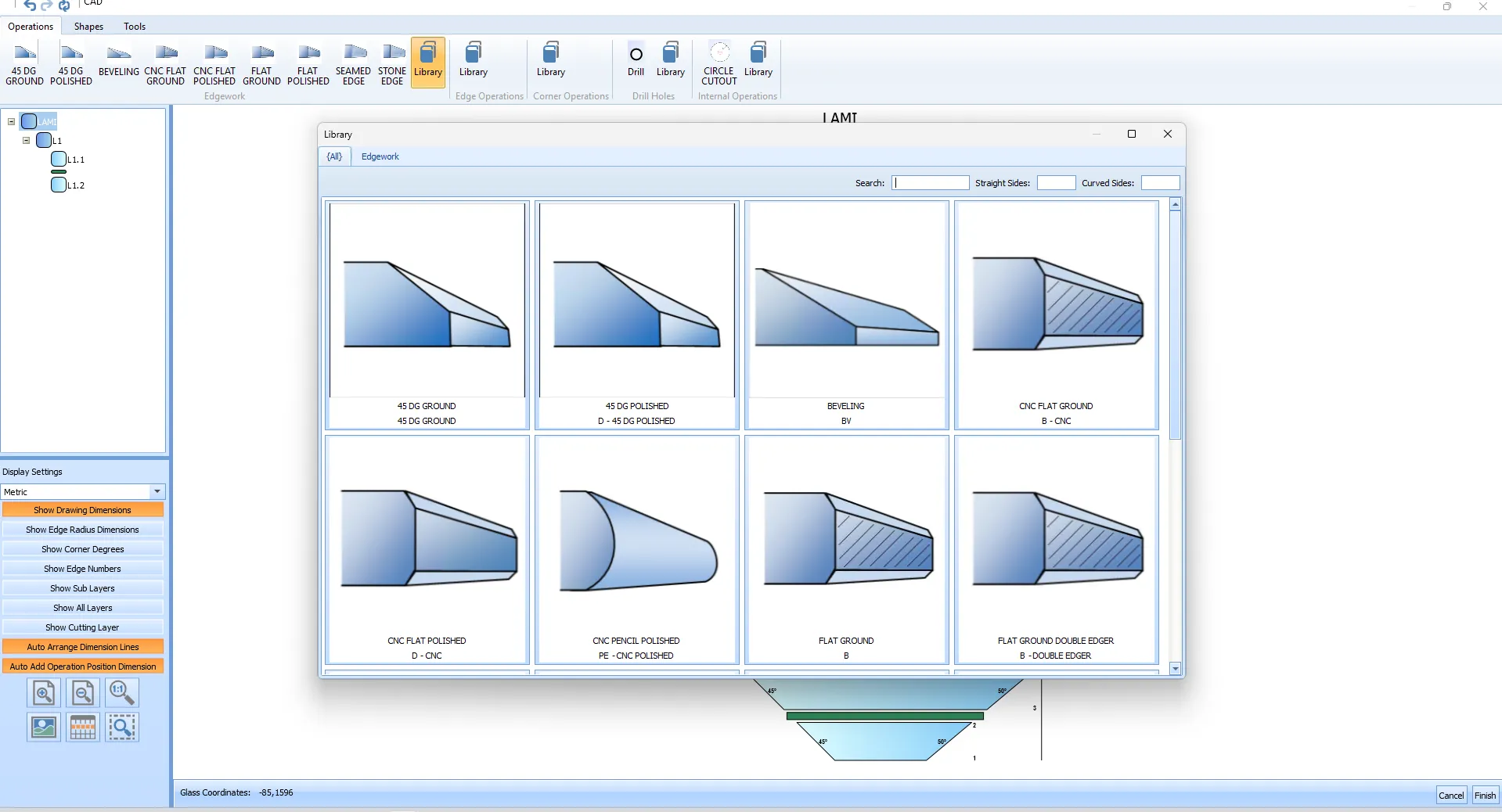Open the Tools ribbon tab

(135, 27)
